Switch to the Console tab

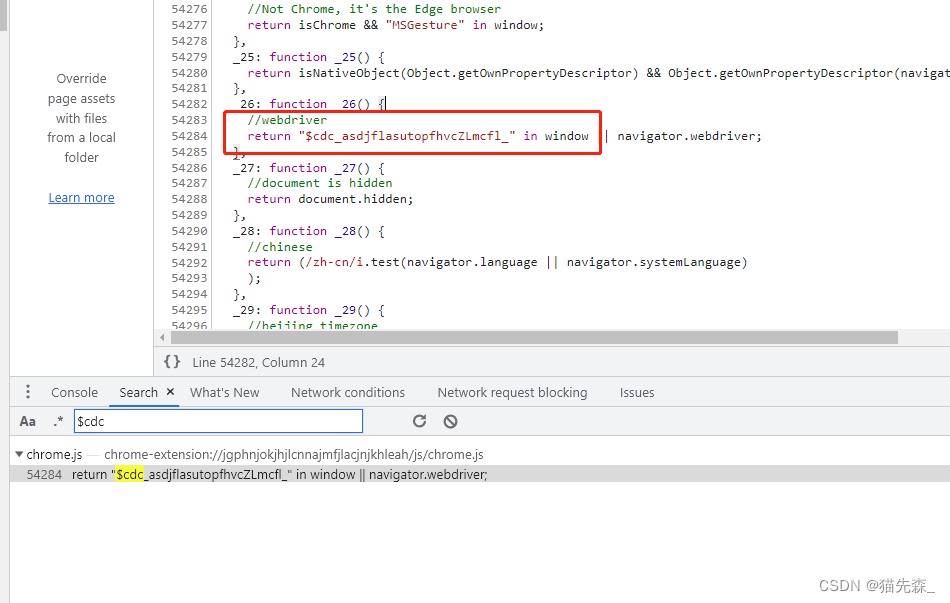(x=74, y=392)
